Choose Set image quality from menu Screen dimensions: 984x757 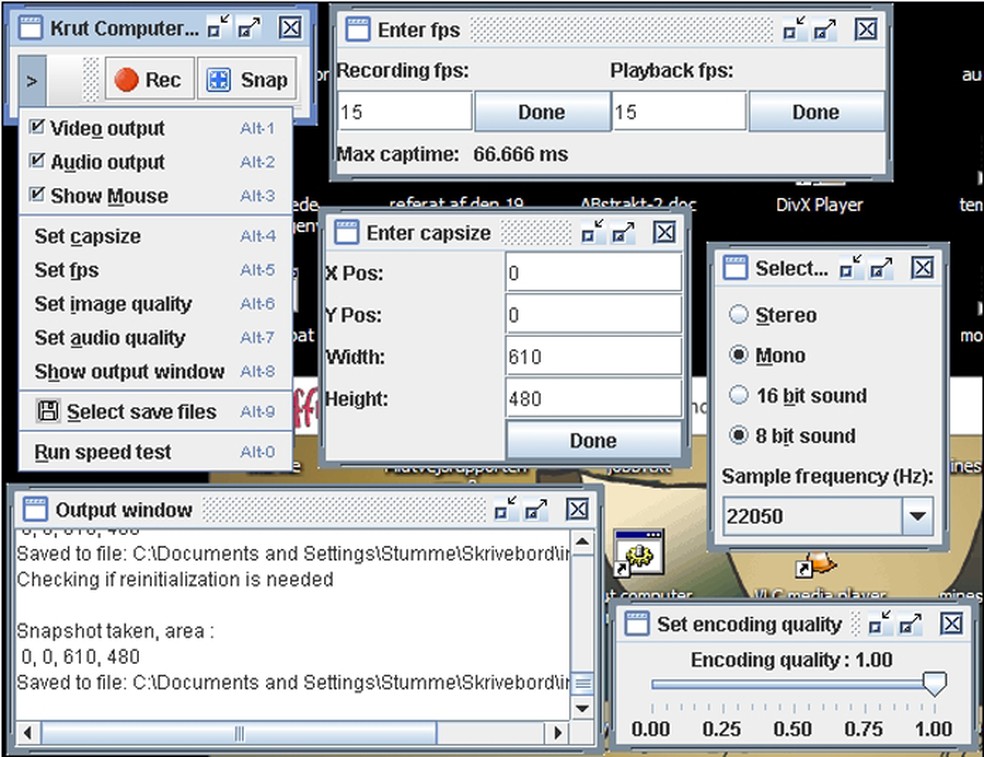tap(112, 304)
